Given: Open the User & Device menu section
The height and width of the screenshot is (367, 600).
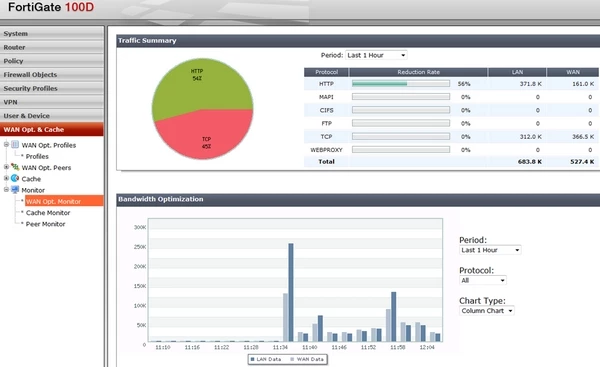Looking at the screenshot, I should (52, 116).
